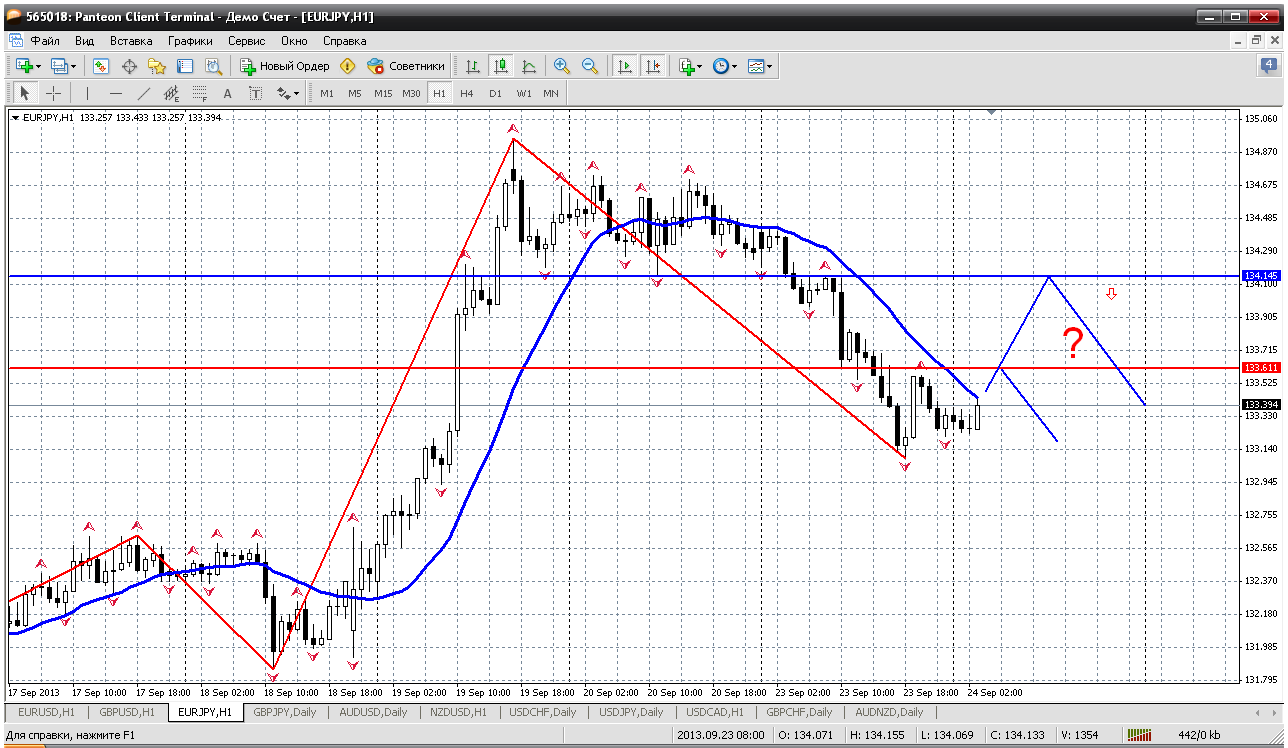Switch chart to candlesticks
Screen dimensions: 1288x748
pos(501,66)
